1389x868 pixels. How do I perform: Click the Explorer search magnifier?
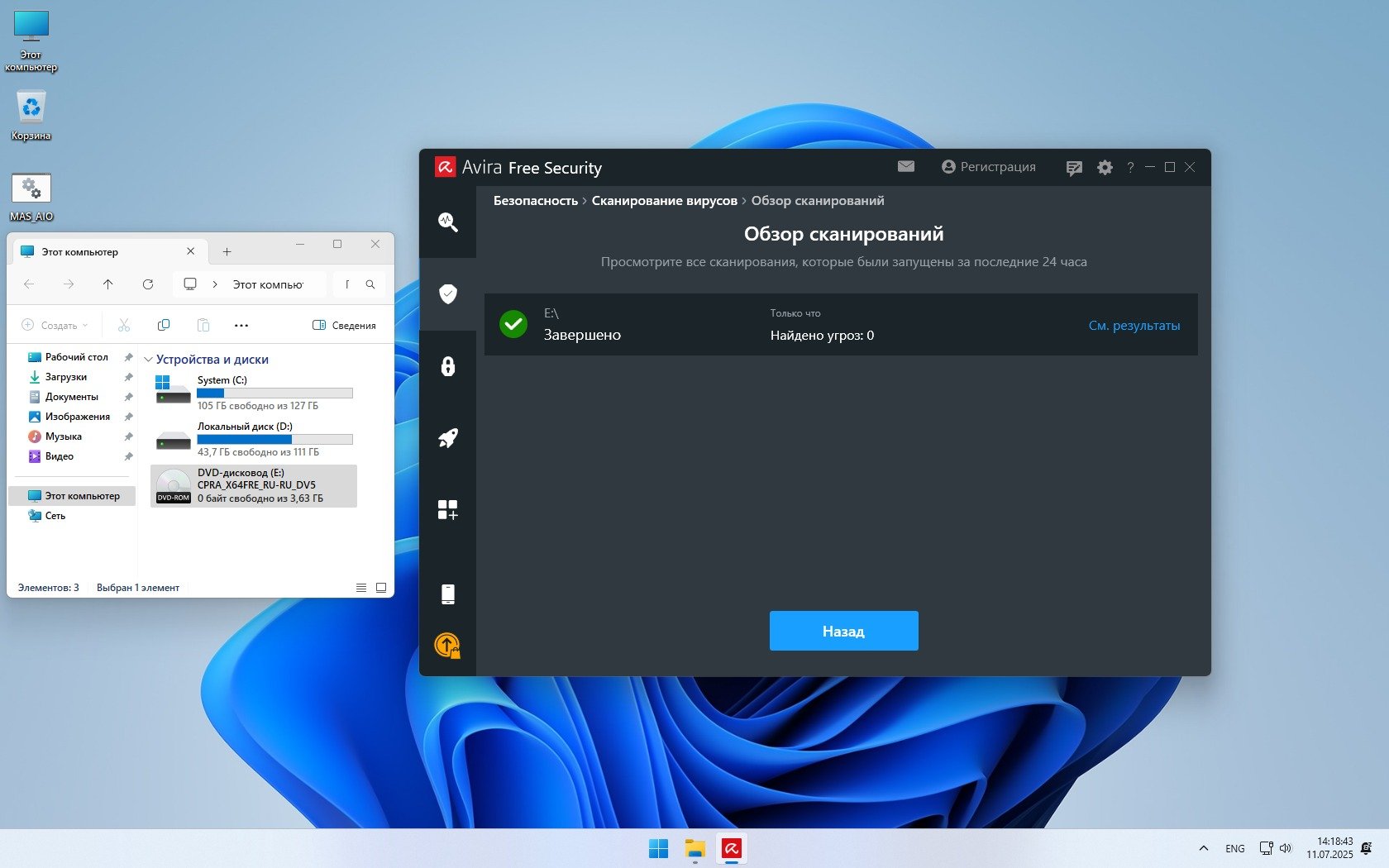click(x=370, y=284)
